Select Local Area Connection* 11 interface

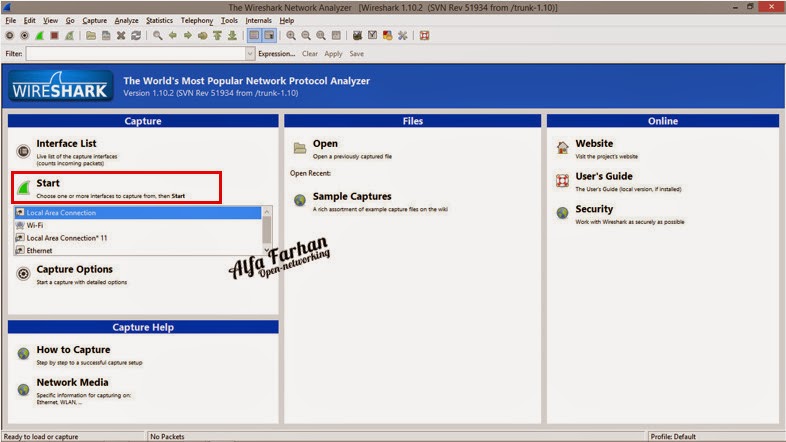[138, 238]
